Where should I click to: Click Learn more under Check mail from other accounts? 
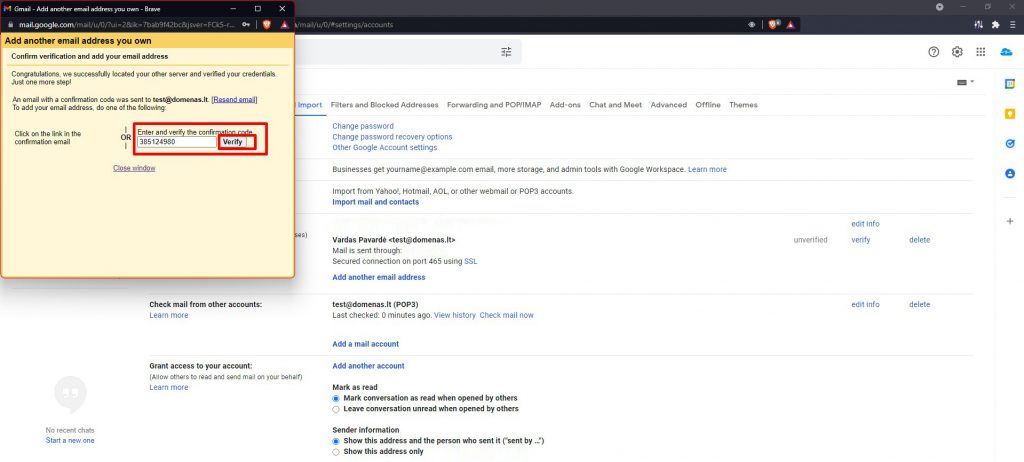168,315
